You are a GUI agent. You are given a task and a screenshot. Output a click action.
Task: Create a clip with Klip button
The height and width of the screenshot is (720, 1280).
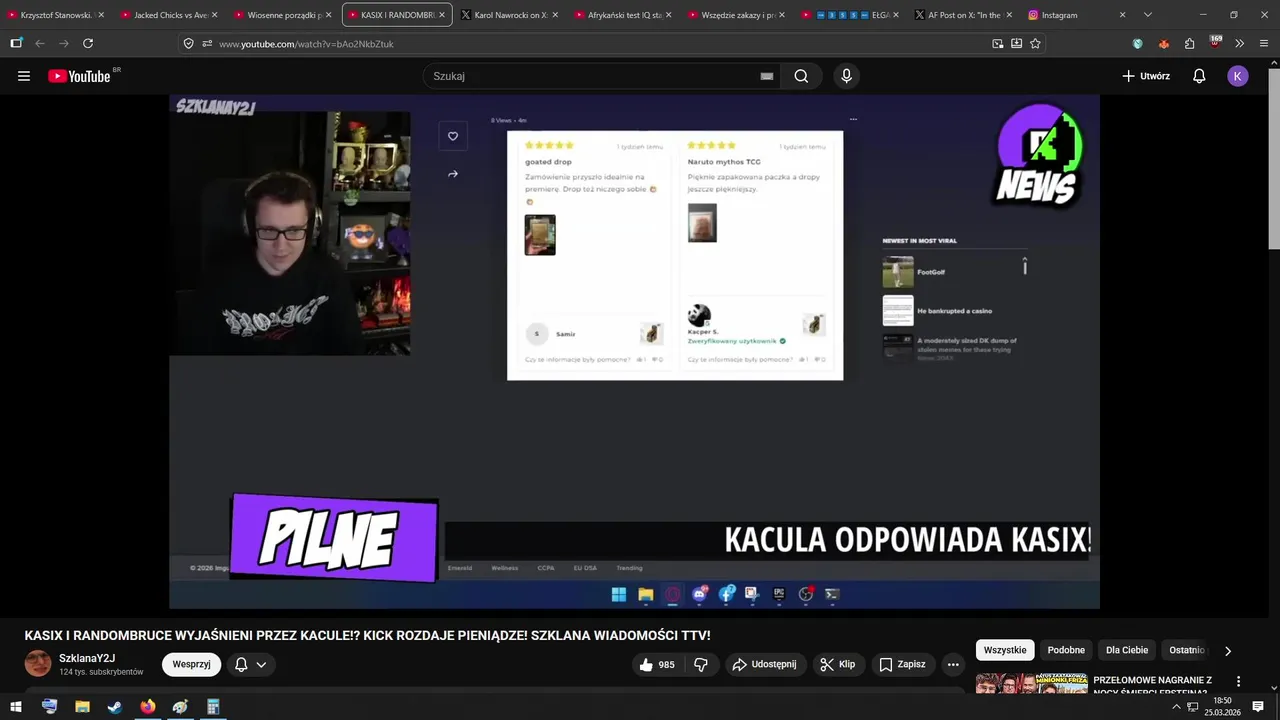pyautogui.click(x=837, y=664)
